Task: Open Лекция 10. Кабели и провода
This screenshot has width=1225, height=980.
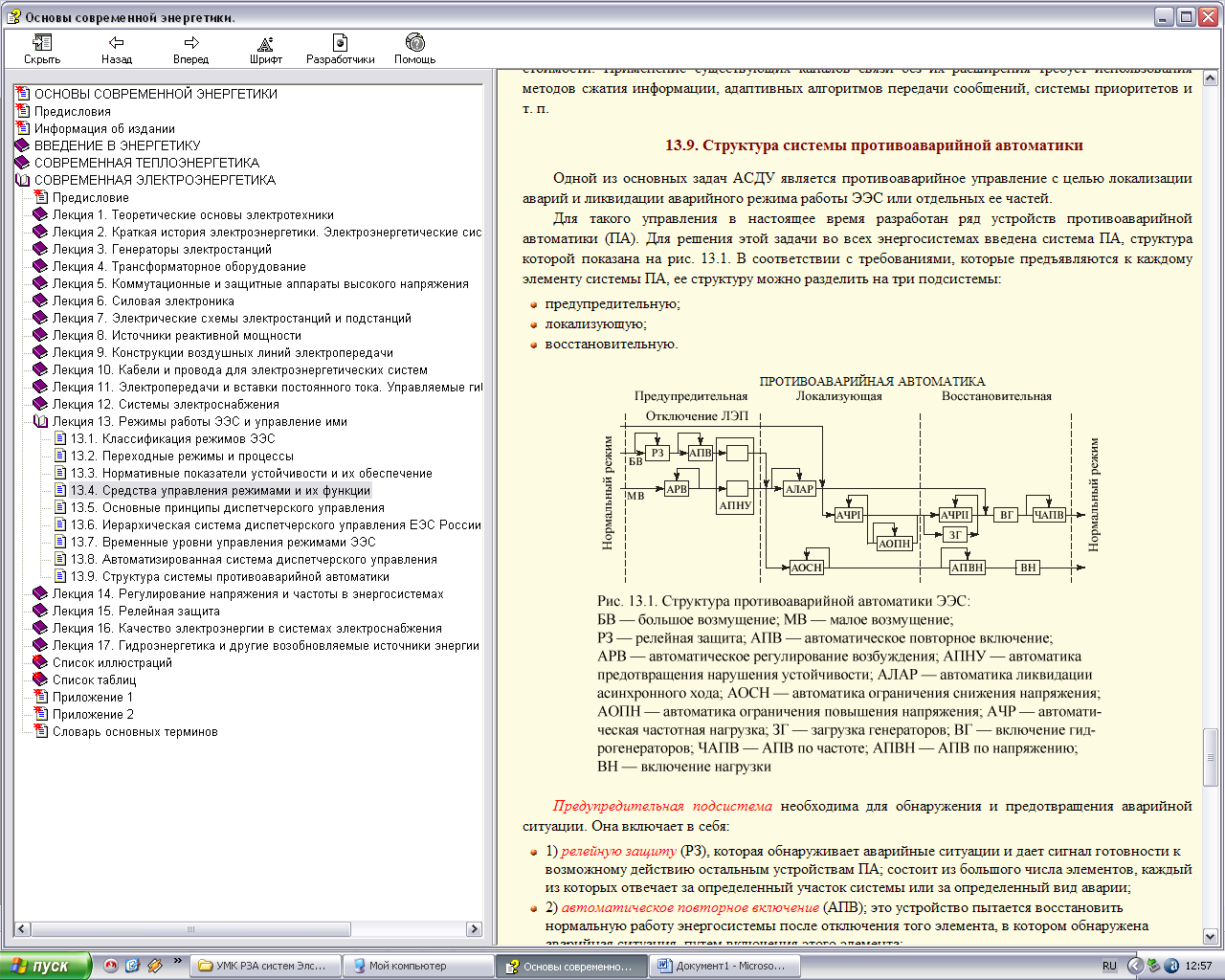Action: (240, 369)
